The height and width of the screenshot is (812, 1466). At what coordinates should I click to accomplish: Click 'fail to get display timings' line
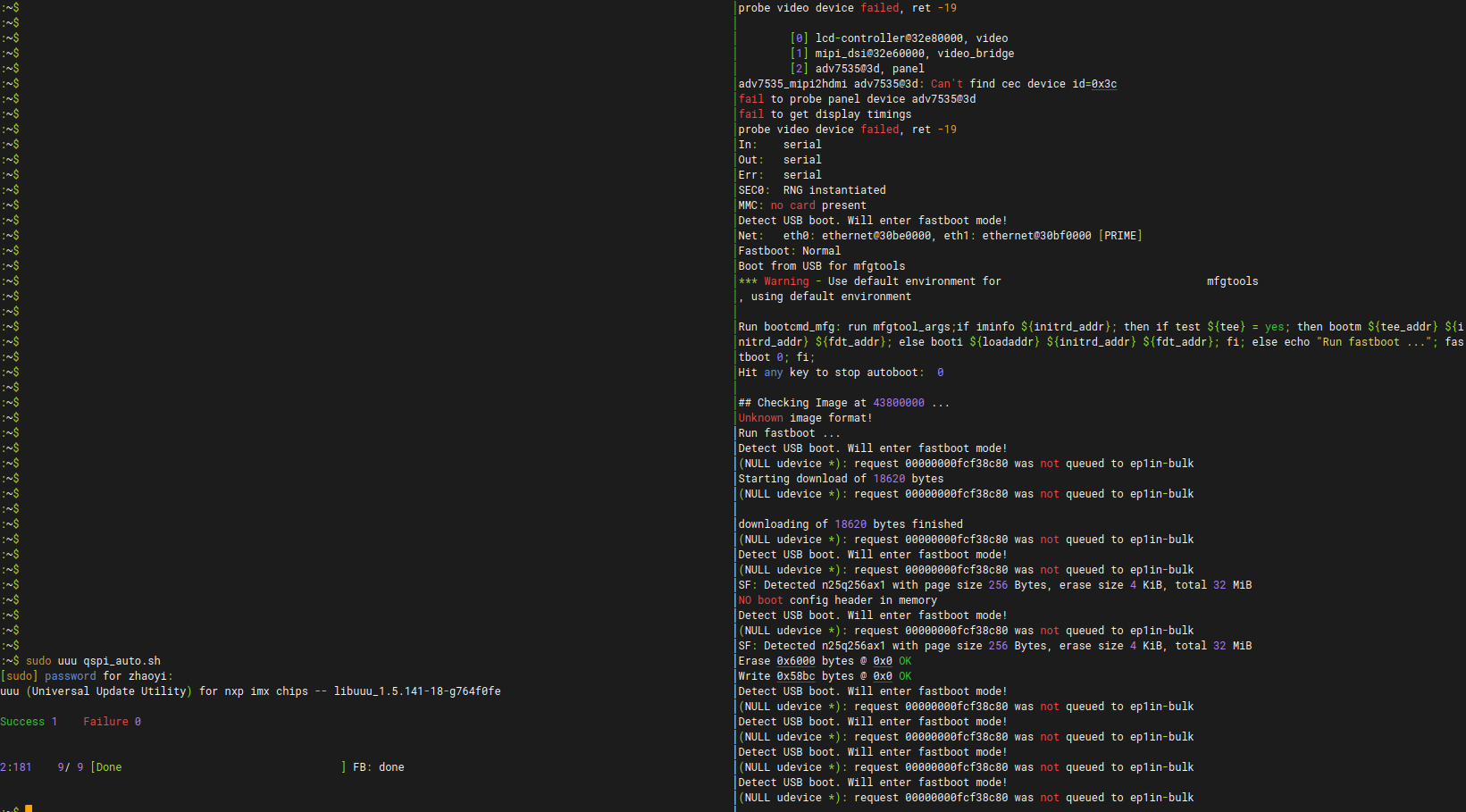[x=825, y=114]
